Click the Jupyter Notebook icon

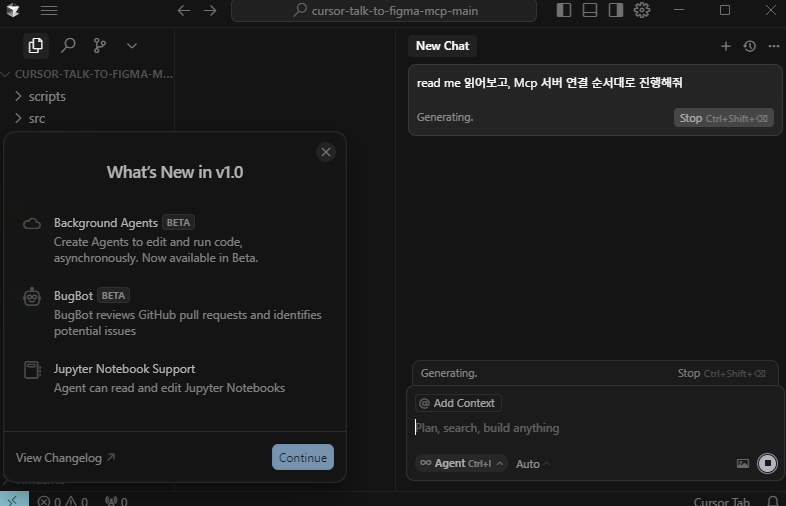coord(33,370)
